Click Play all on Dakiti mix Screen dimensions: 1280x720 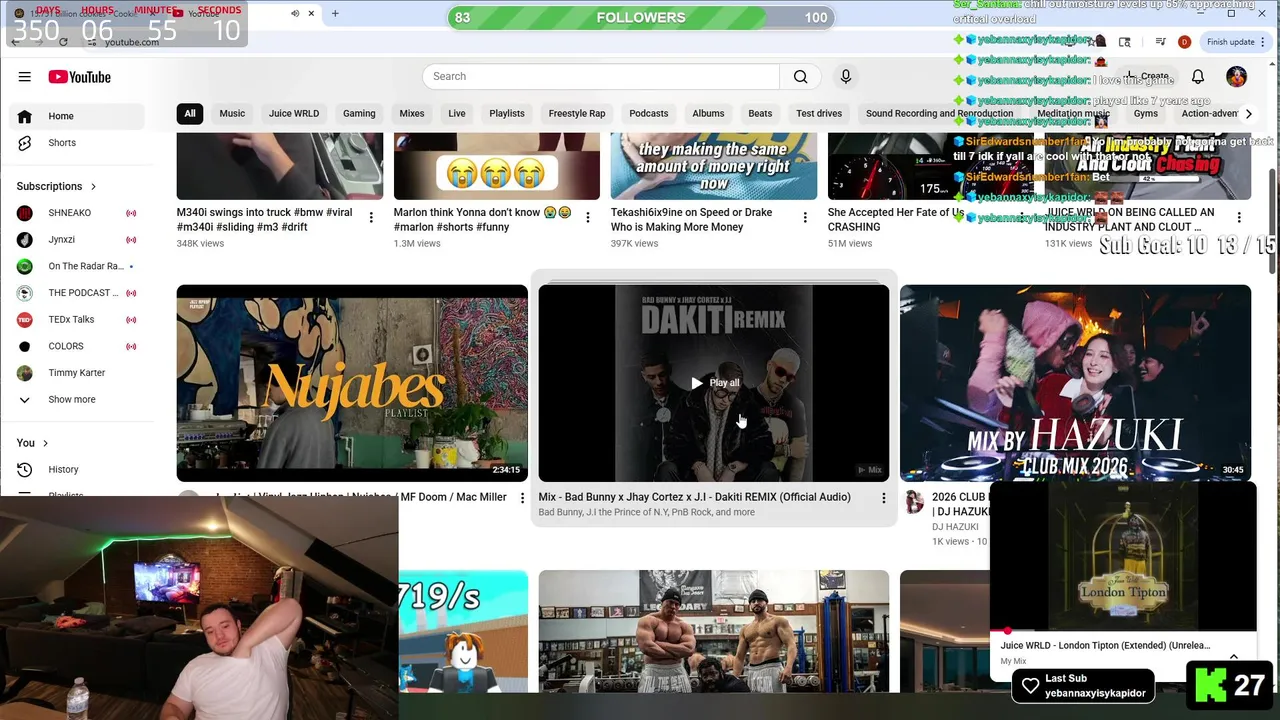(x=715, y=383)
